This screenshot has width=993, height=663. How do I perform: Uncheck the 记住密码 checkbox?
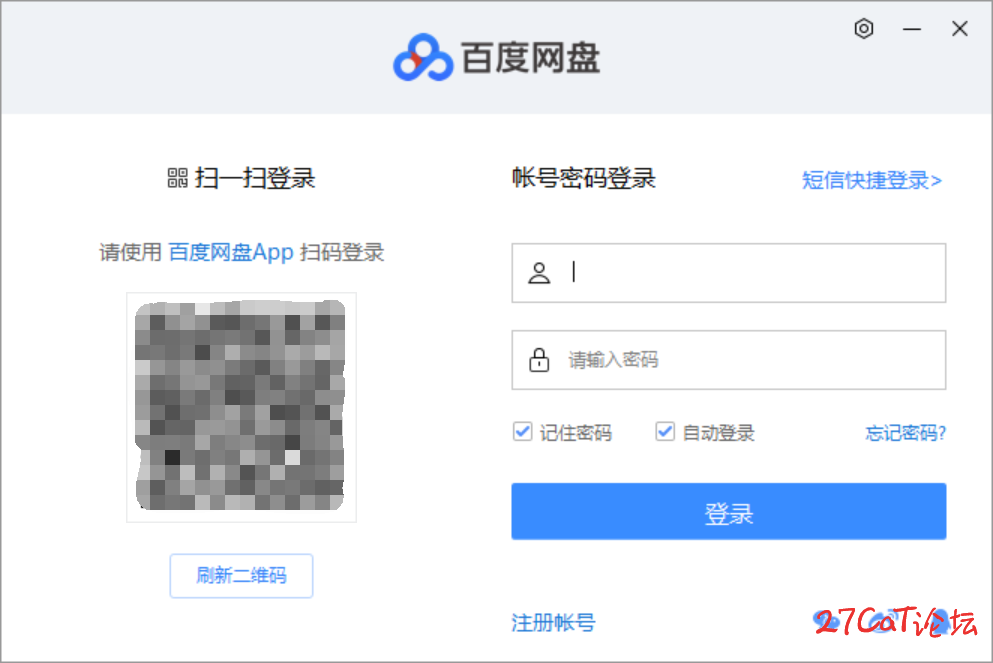click(x=522, y=432)
